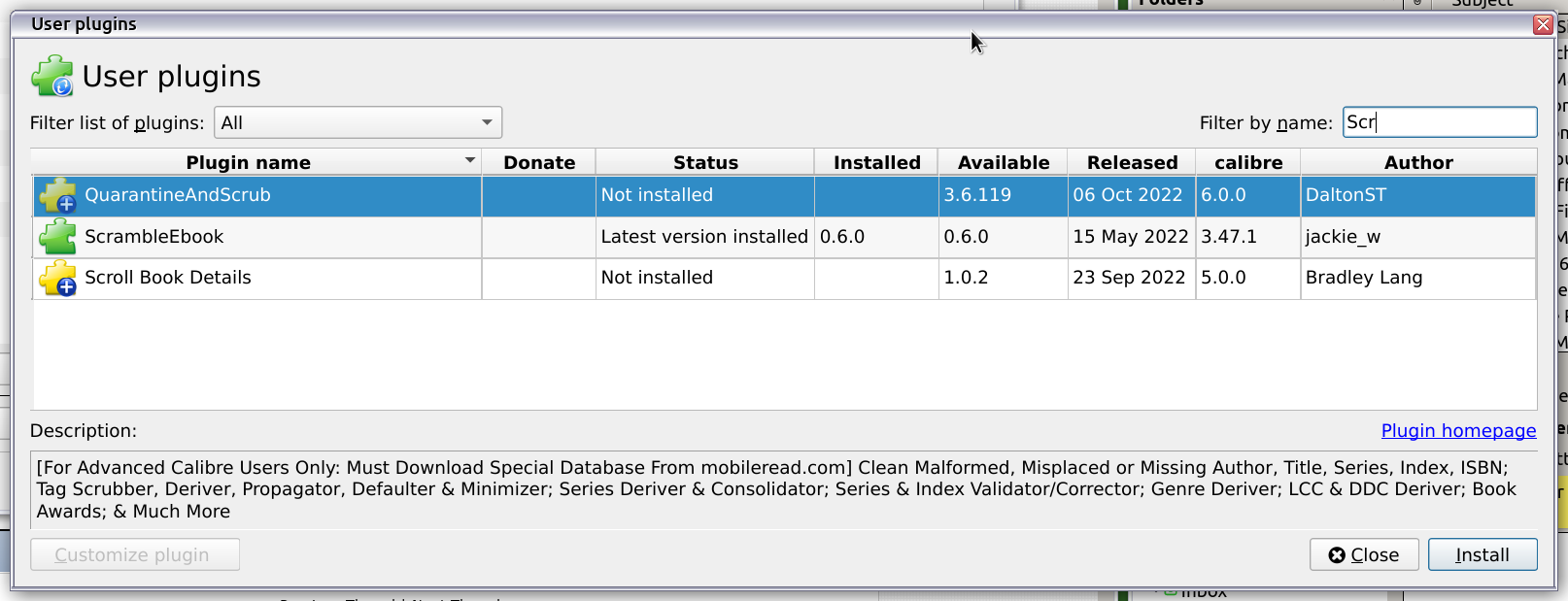Click the User plugins header puzzle icon
This screenshot has width=1568, height=601.
coord(52,77)
